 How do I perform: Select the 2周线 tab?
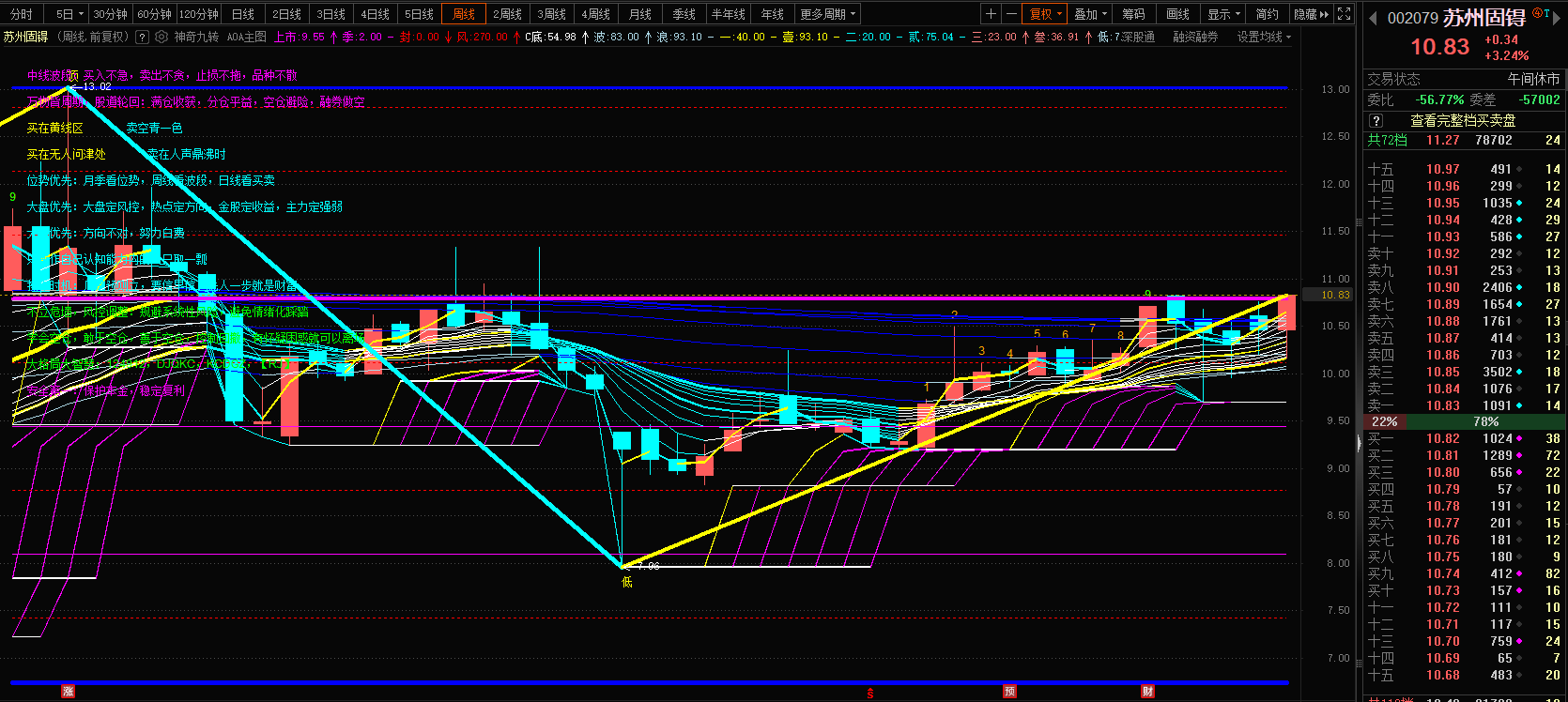click(508, 14)
